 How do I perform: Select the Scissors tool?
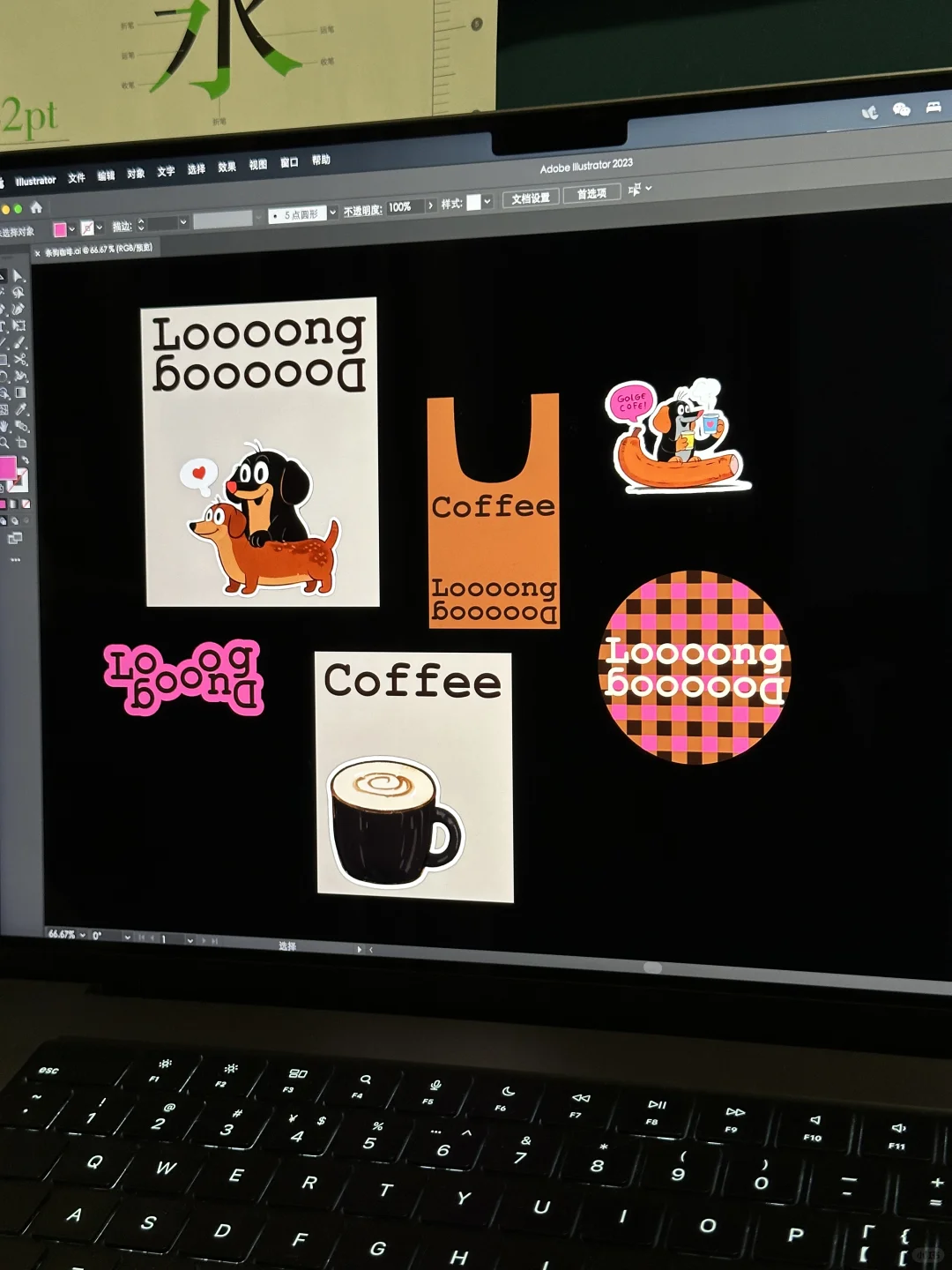20,359
